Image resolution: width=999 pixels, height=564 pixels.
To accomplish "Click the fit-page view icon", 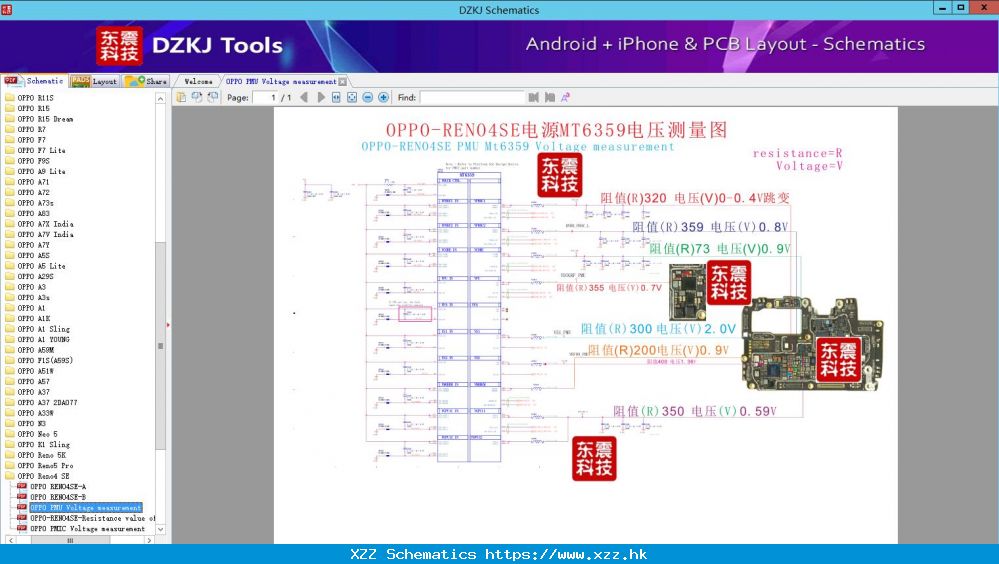I will [x=352, y=98].
